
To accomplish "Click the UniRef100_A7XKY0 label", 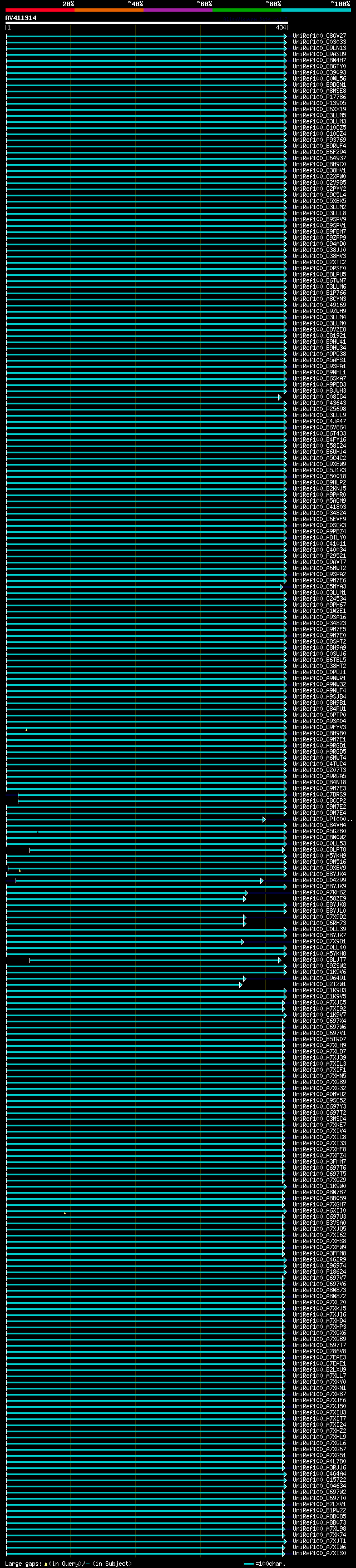I will 319,1382.
